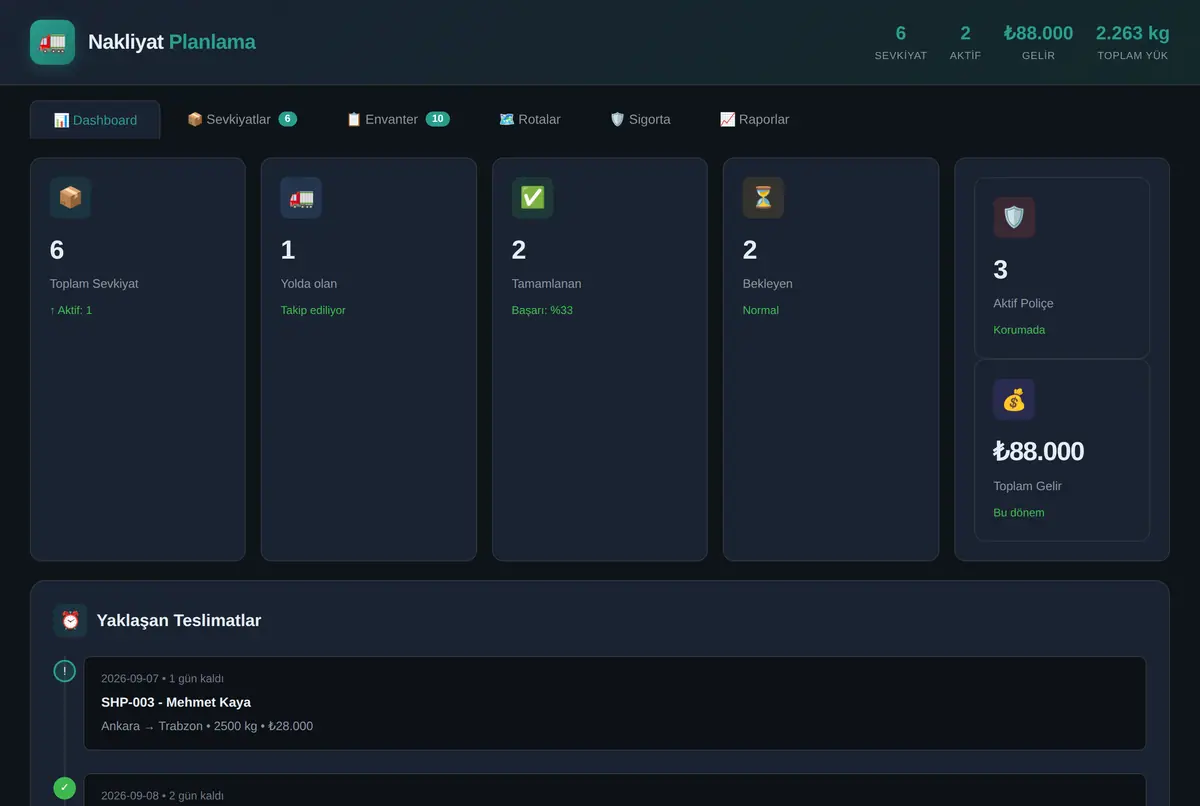1200x806 pixels.
Task: Click the 'Korumada' status text
Action: click(1019, 330)
